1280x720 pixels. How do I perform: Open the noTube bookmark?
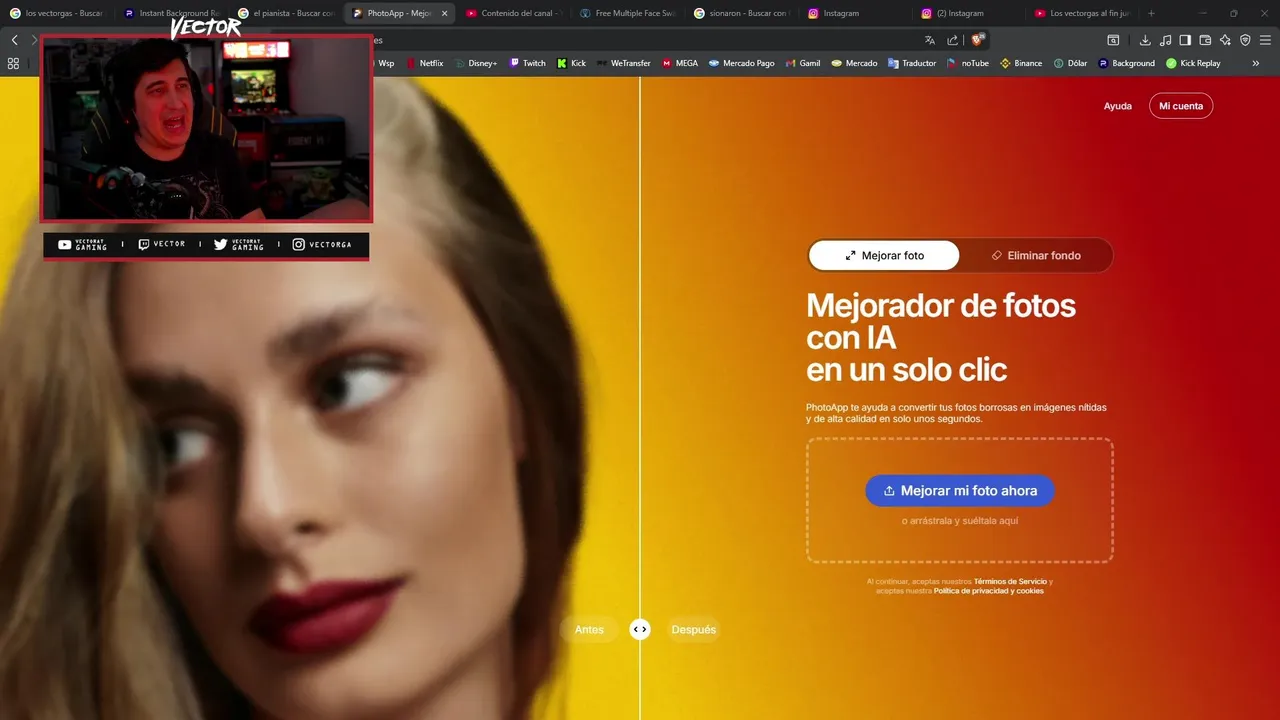coord(968,63)
